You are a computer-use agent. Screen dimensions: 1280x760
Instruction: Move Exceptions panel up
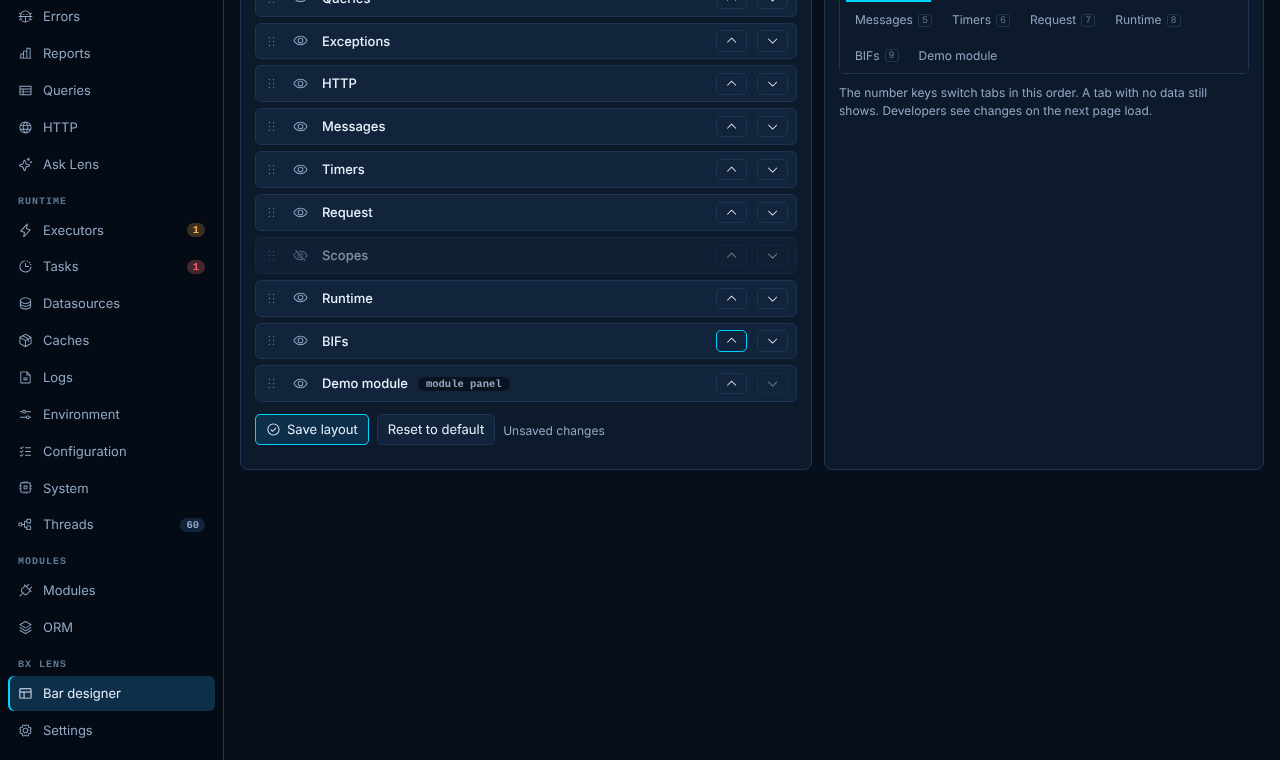point(731,41)
